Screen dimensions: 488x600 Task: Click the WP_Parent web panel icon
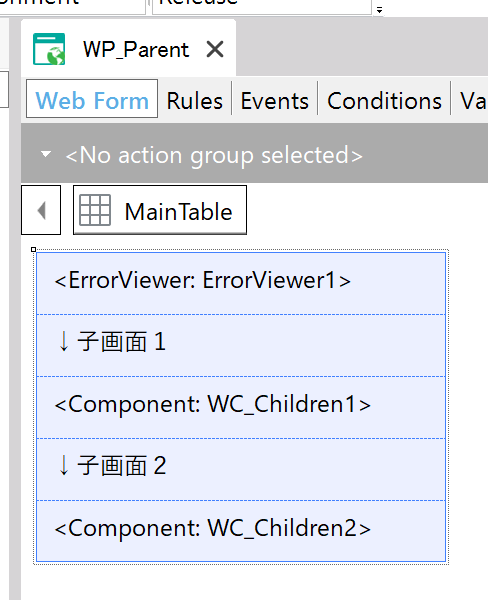coord(49,49)
